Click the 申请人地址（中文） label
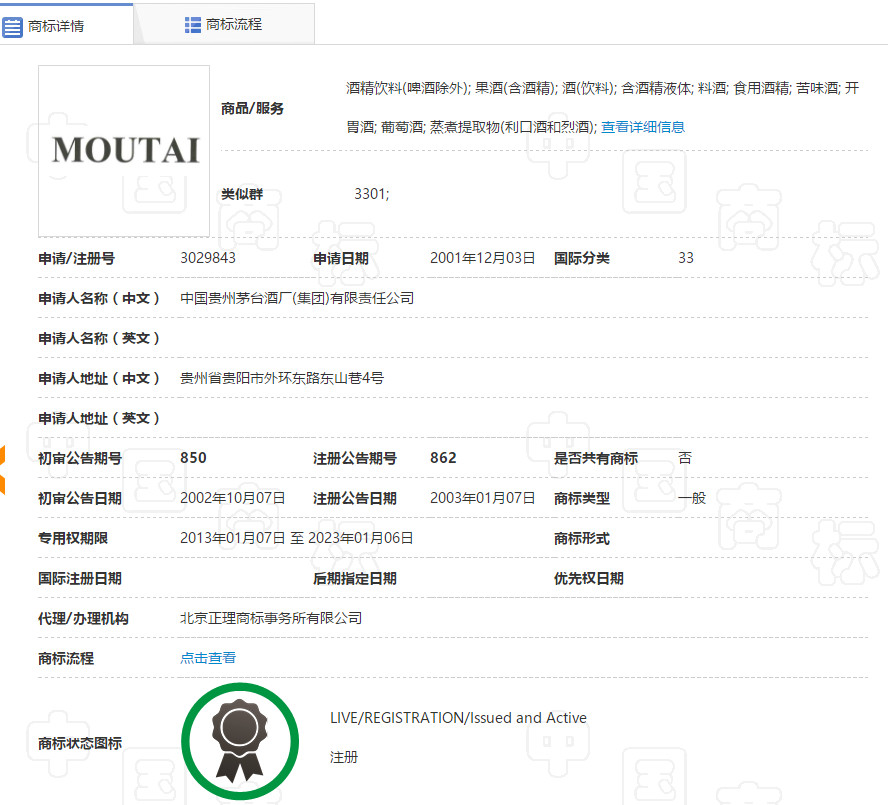The width and height of the screenshot is (888, 805). point(99,378)
